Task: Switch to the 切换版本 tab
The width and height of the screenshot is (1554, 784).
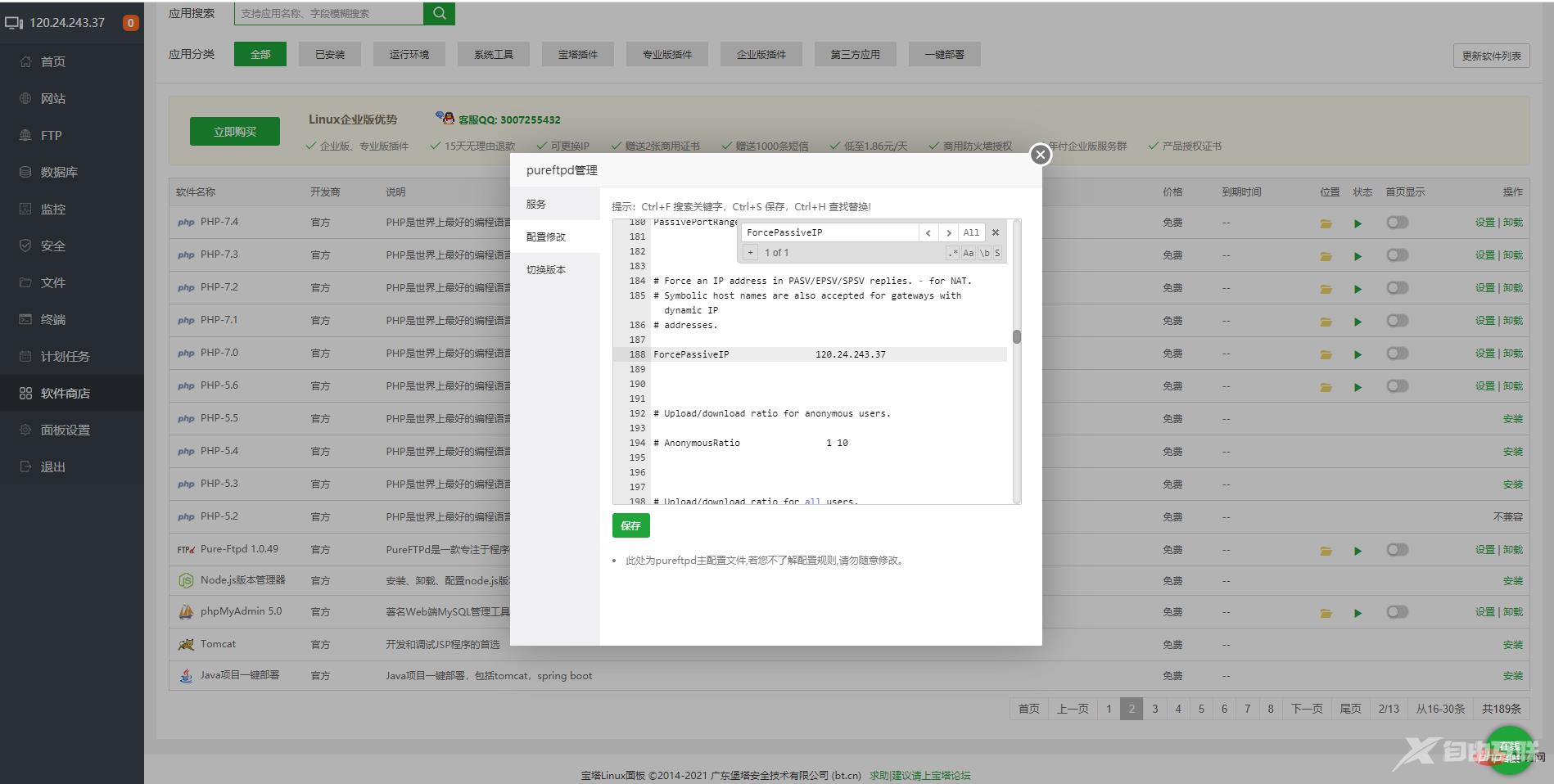Action: click(546, 270)
